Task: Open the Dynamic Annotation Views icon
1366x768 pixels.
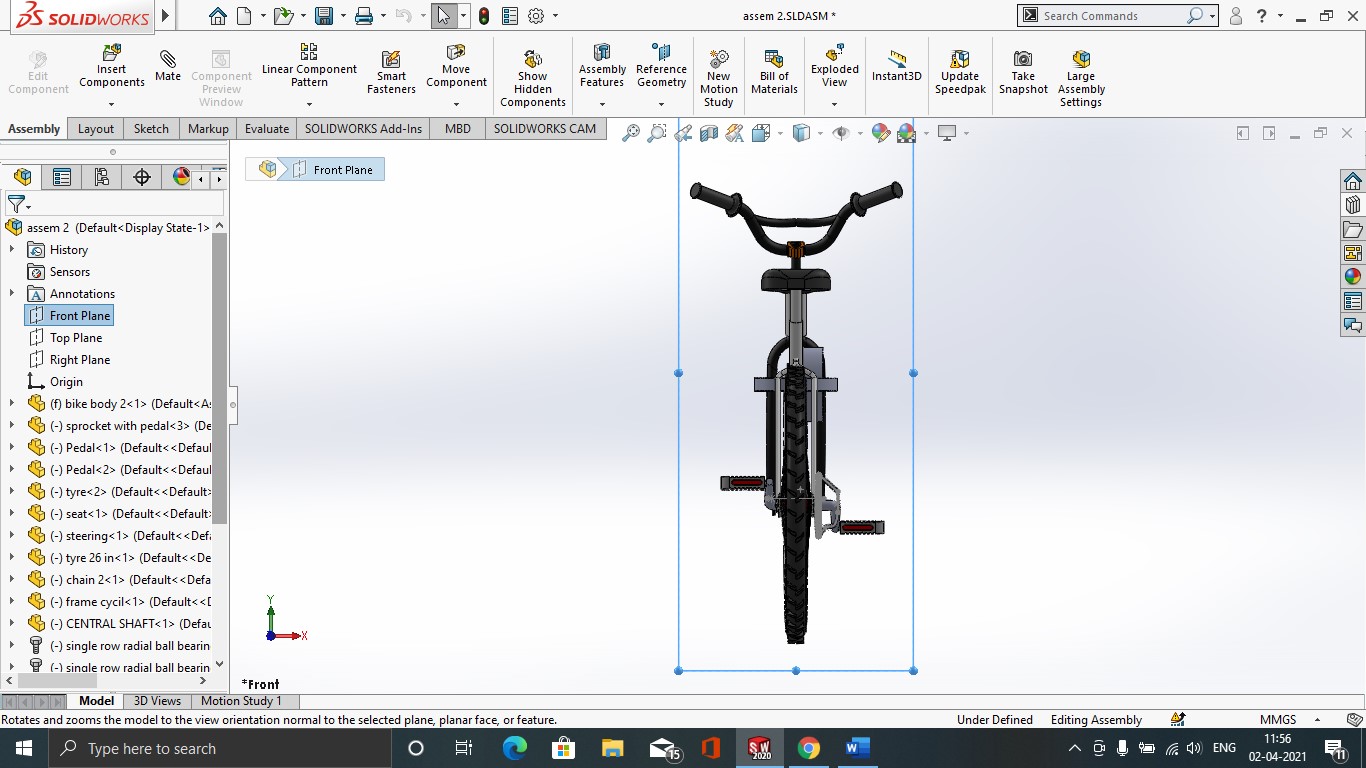Action: 735,133
